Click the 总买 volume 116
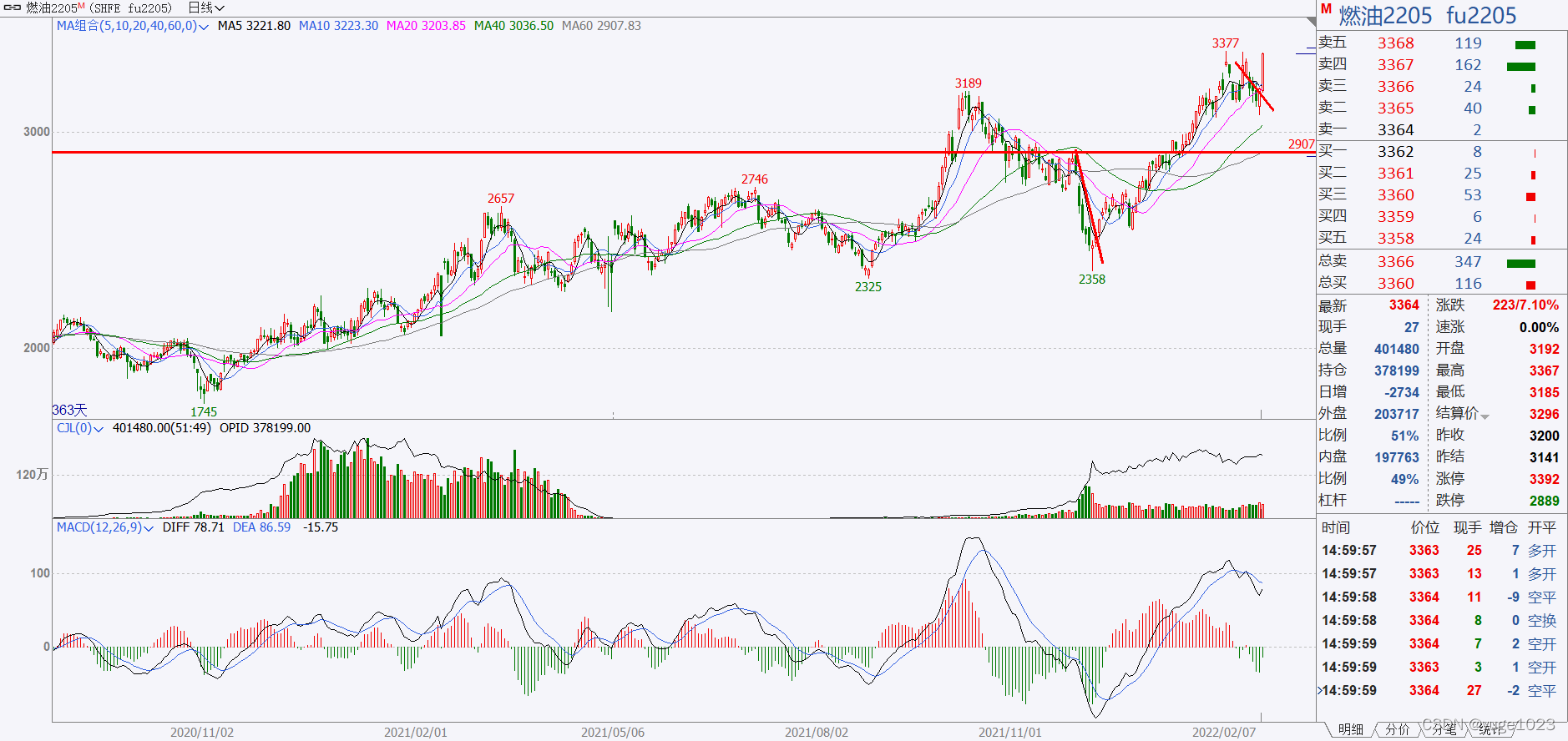1568x741 pixels. click(1468, 284)
